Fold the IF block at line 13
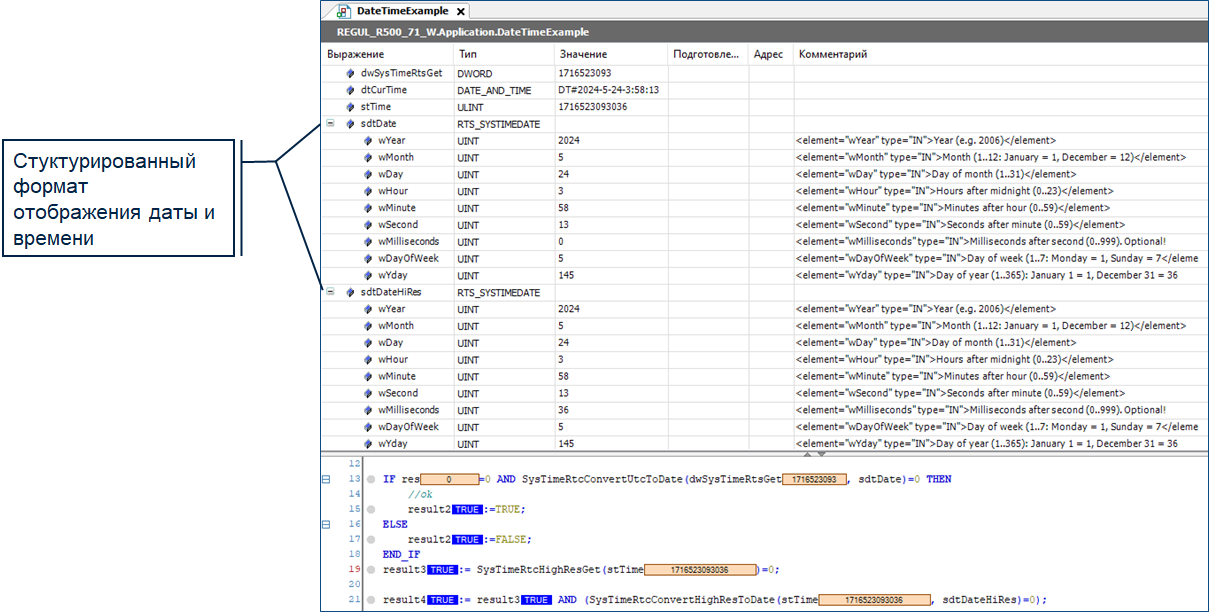The height and width of the screenshot is (612, 1209). point(326,480)
